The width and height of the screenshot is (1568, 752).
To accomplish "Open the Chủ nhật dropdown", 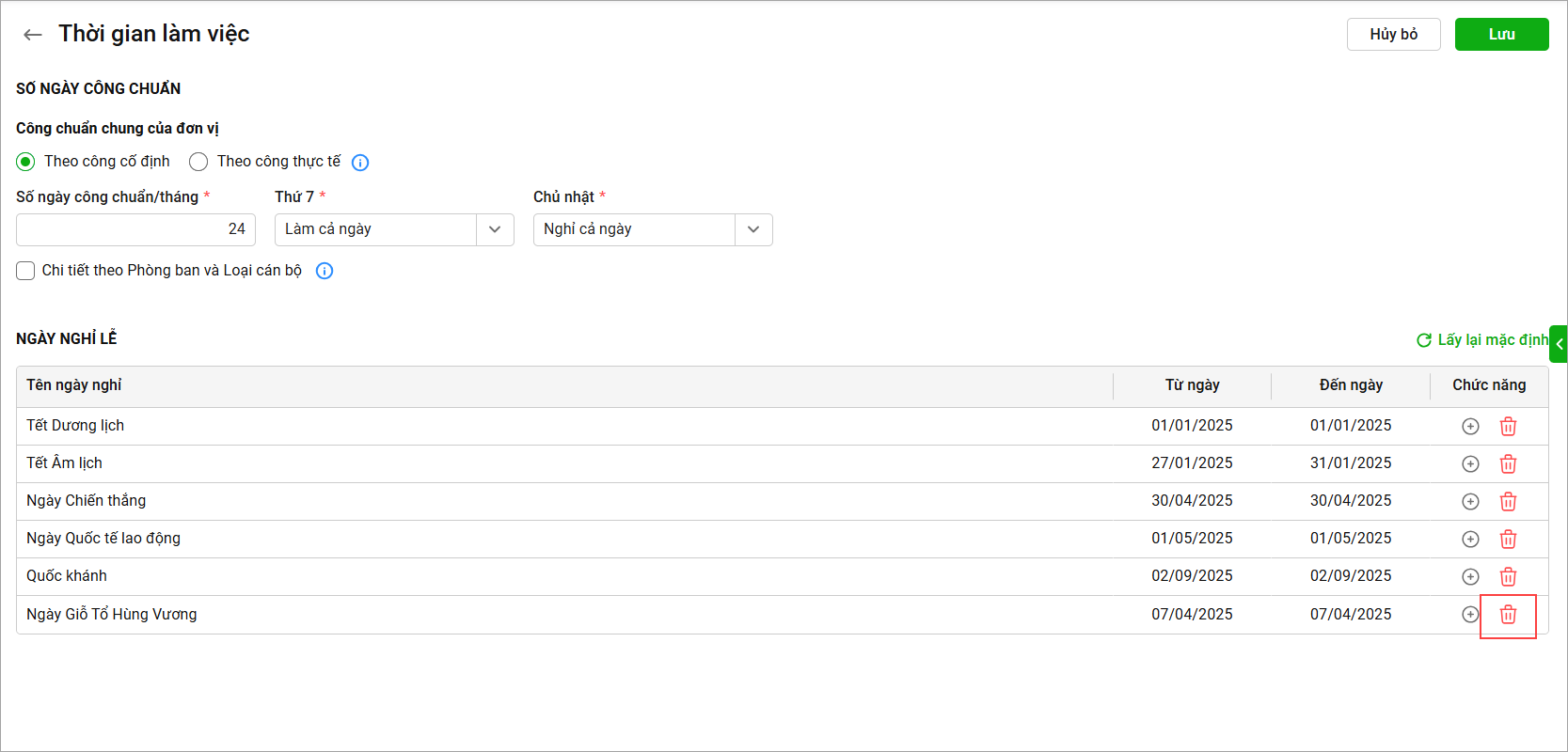I will click(653, 229).
